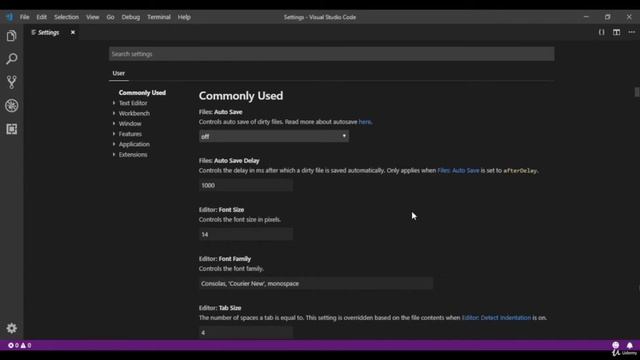The width and height of the screenshot is (640, 360).
Task: Expand the Window settings group
Action: pos(130,124)
